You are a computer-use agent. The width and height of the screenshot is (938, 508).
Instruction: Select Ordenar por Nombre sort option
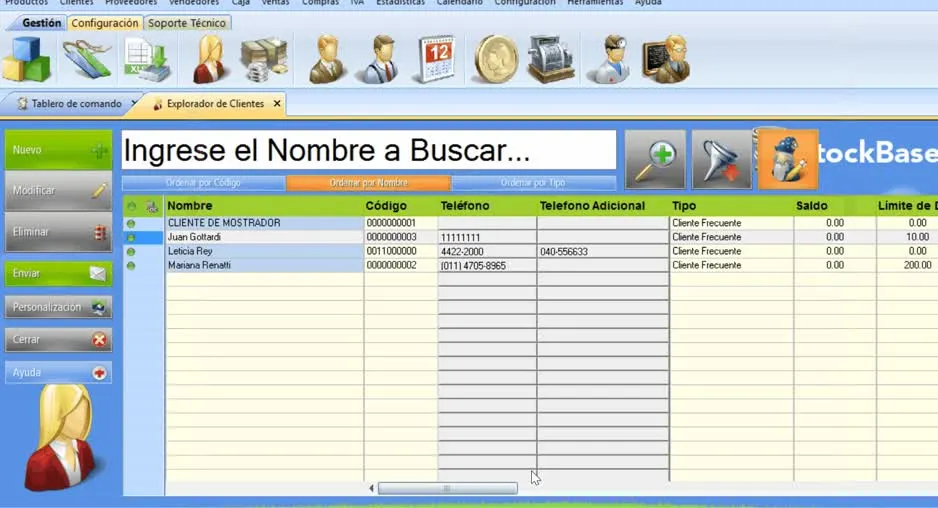[368, 182]
